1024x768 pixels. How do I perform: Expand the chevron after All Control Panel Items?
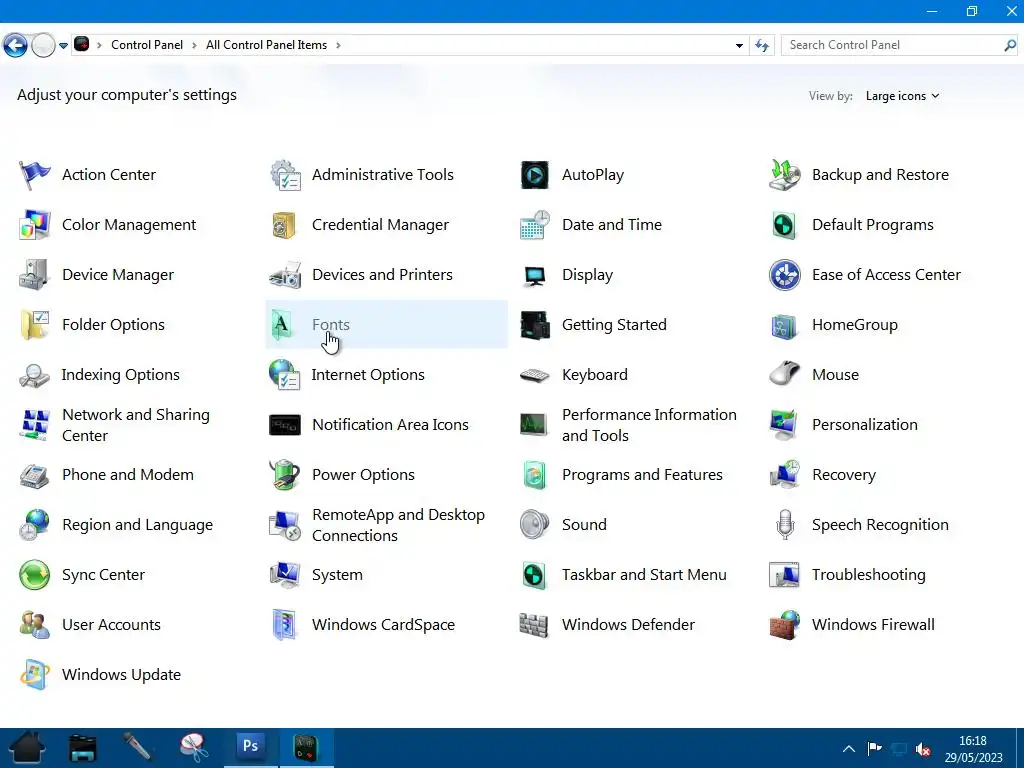(x=338, y=45)
